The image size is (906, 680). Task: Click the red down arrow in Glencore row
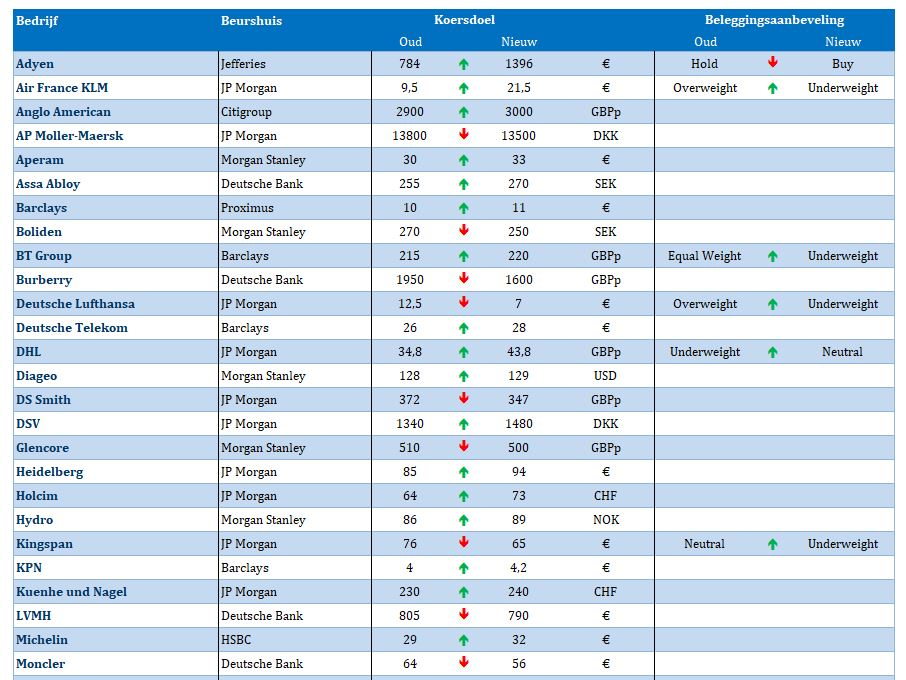pos(463,446)
